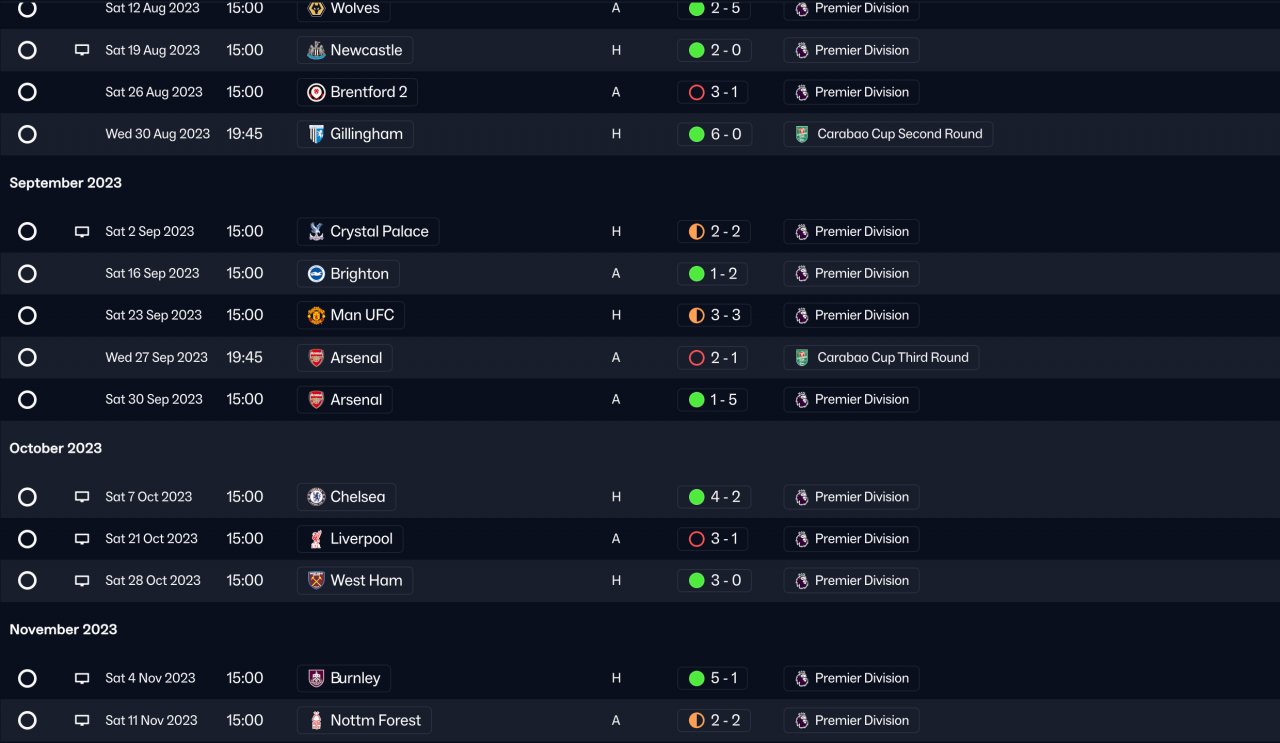Open the 3 - 3 draw result
The height and width of the screenshot is (743, 1280).
[x=713, y=315]
